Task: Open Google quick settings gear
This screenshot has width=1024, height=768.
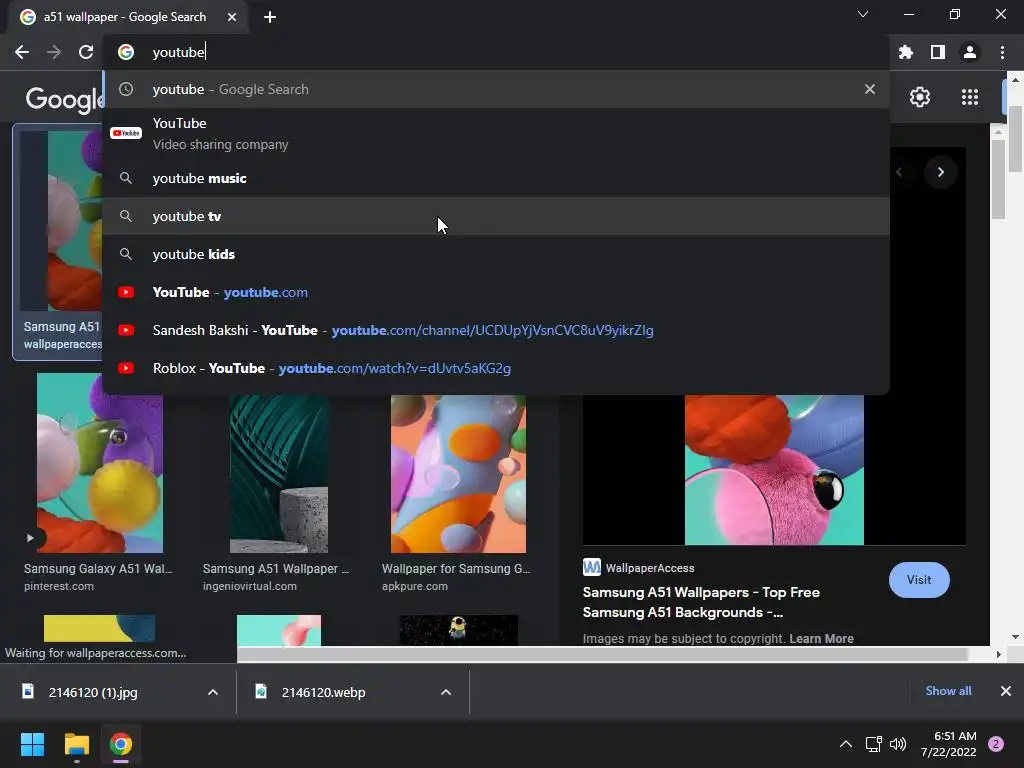Action: coord(920,97)
